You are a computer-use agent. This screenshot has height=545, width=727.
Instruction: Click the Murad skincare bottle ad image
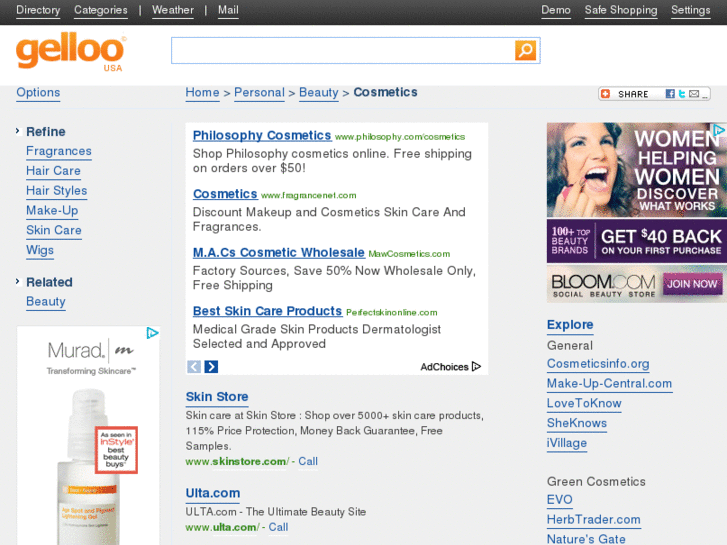tap(88, 466)
